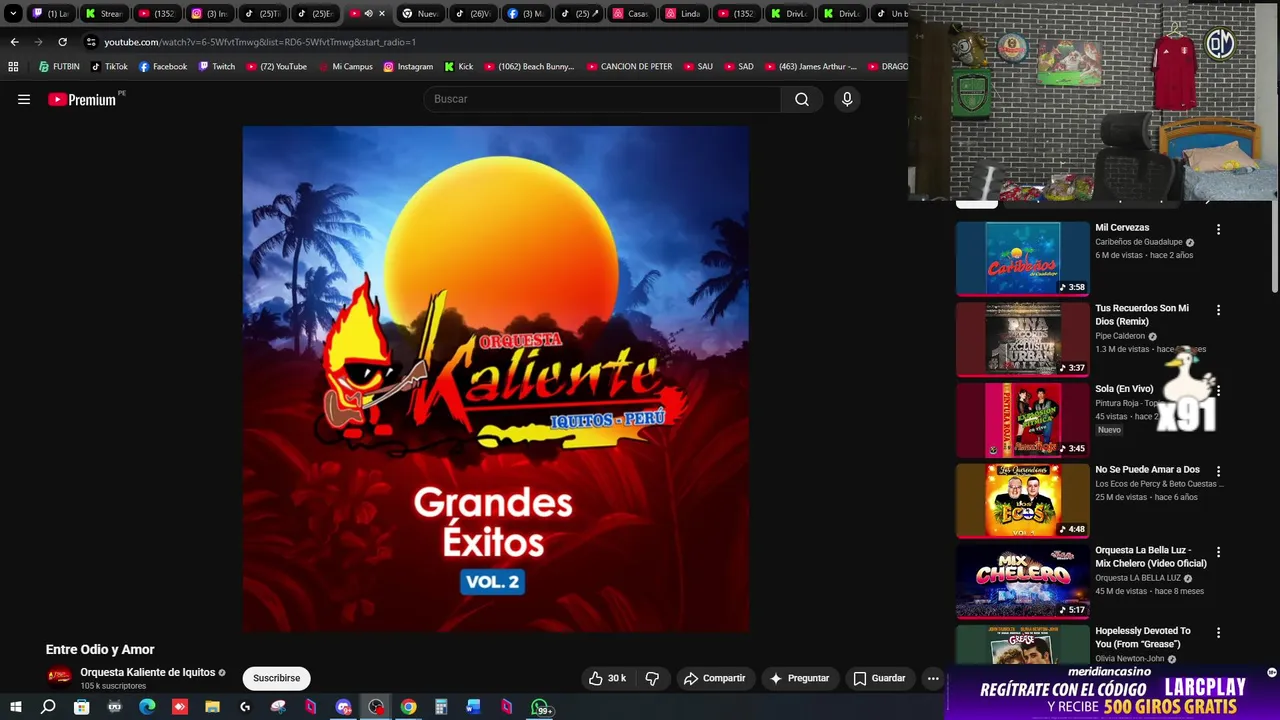The width and height of the screenshot is (1280, 720).
Task: Open options menu for No Se Puede Amar a Dos
Action: click(x=1218, y=471)
